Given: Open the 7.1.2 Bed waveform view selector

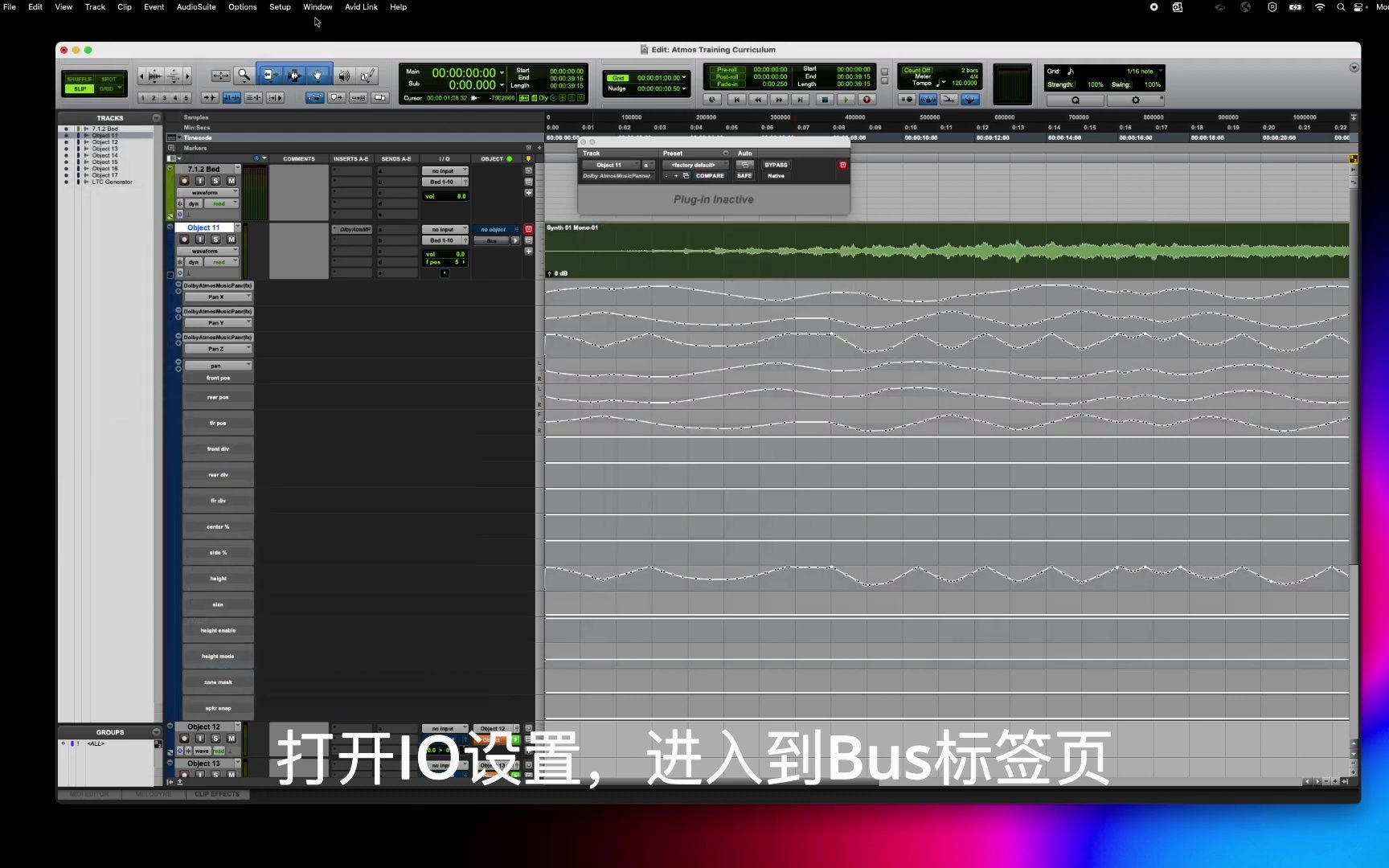Looking at the screenshot, I should coord(208,193).
